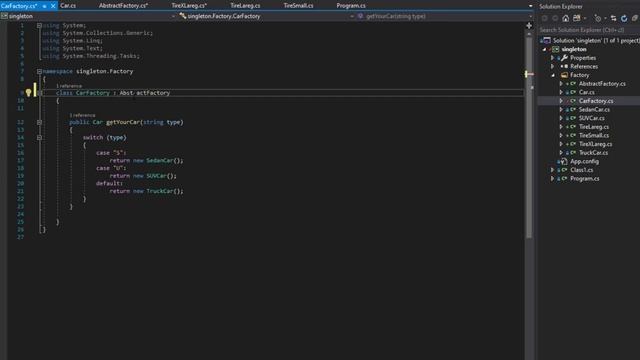Click the Back arrow in Solution Explorer toolbar
This screenshot has height=360, width=640.
point(544,18)
